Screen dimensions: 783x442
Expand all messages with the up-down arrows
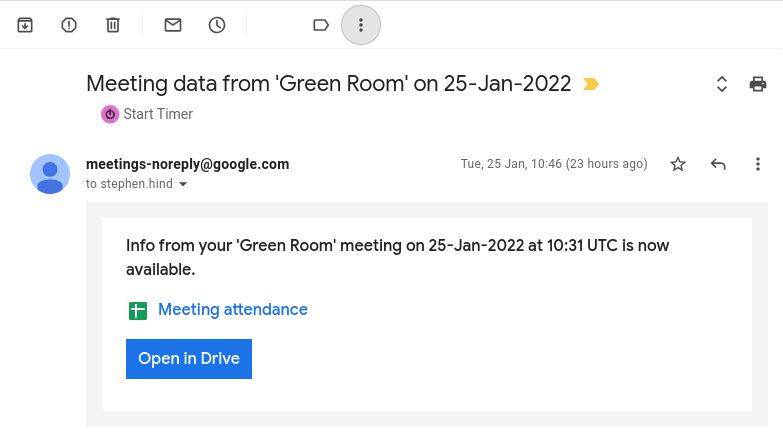click(722, 84)
